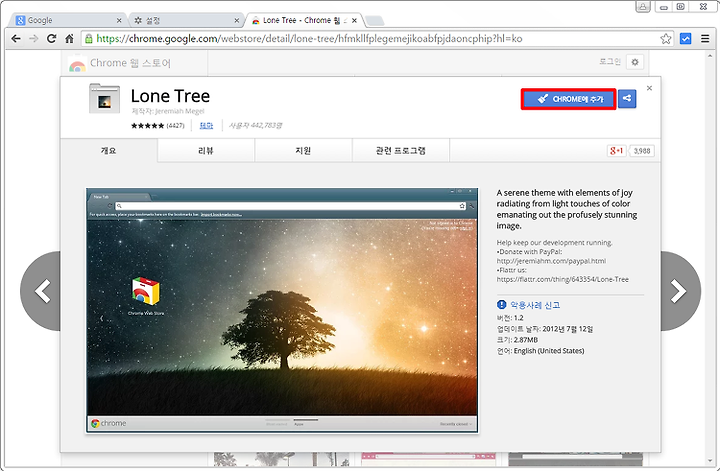Viewport: 720px width, 471px height.
Task: Click the 3,988 plus-one count
Action: [x=641, y=151]
